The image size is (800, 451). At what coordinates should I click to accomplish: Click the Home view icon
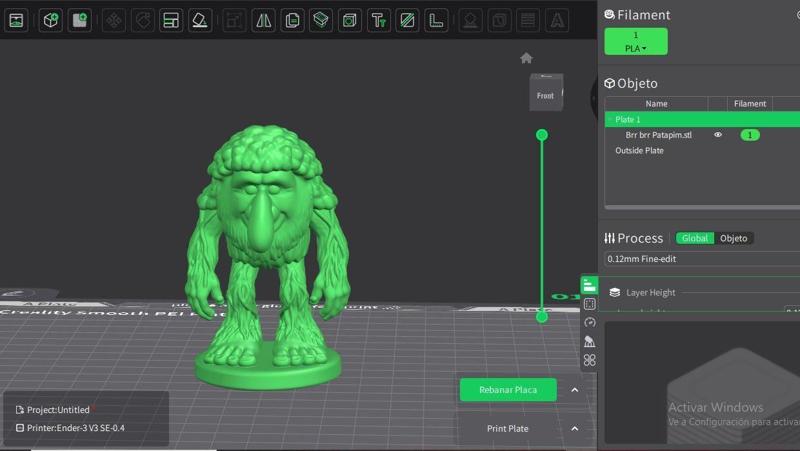click(x=526, y=58)
